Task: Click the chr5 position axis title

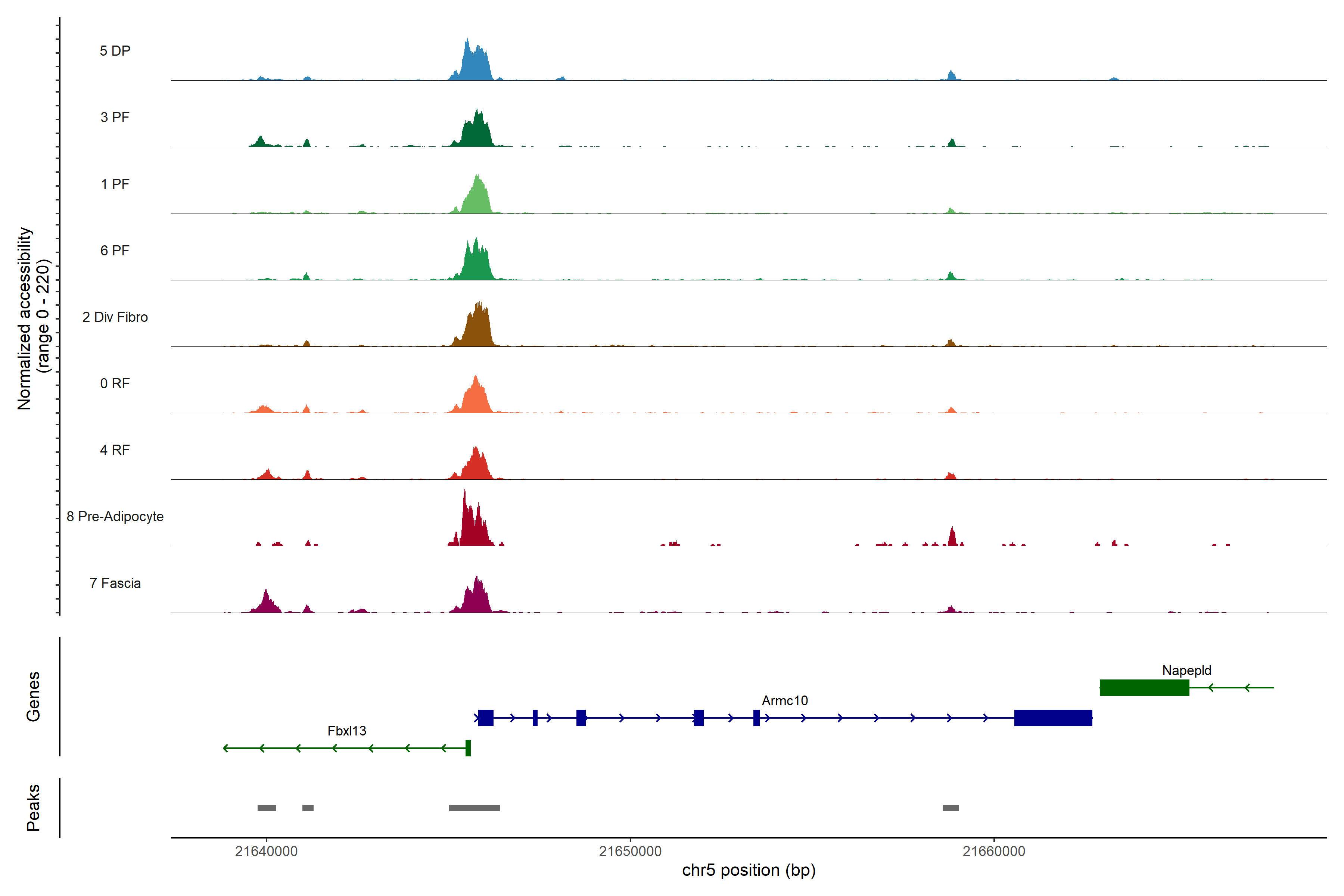Action: [749, 870]
